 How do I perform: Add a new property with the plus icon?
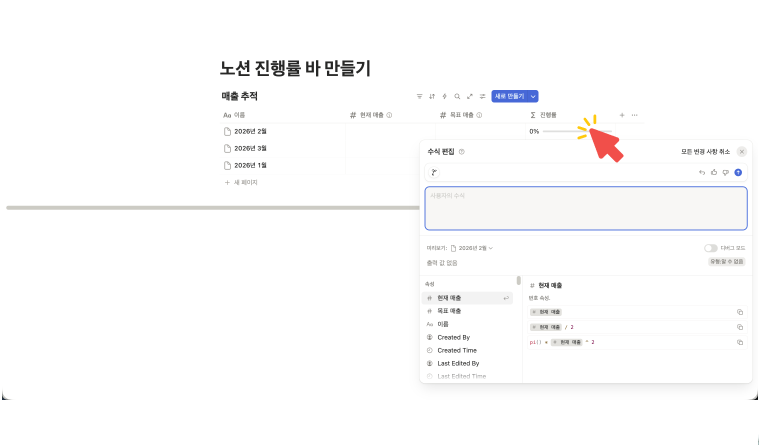(x=622, y=115)
